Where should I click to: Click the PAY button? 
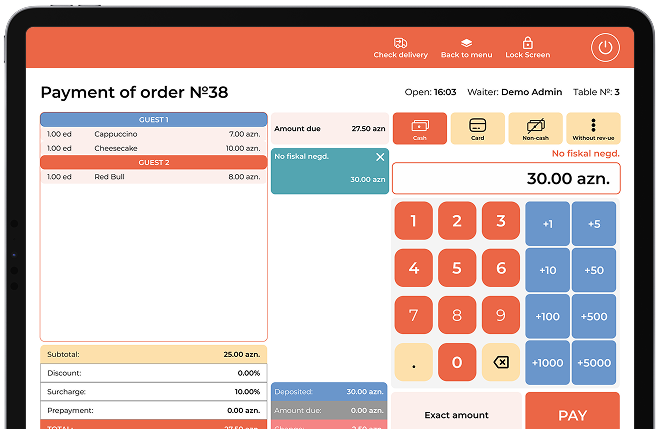572,414
